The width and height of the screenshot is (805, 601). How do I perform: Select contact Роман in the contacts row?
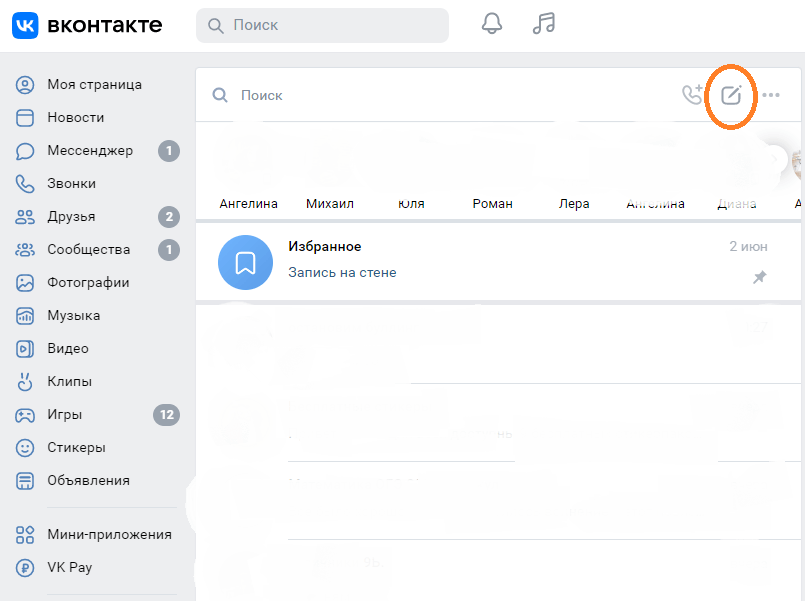pyautogui.click(x=492, y=203)
